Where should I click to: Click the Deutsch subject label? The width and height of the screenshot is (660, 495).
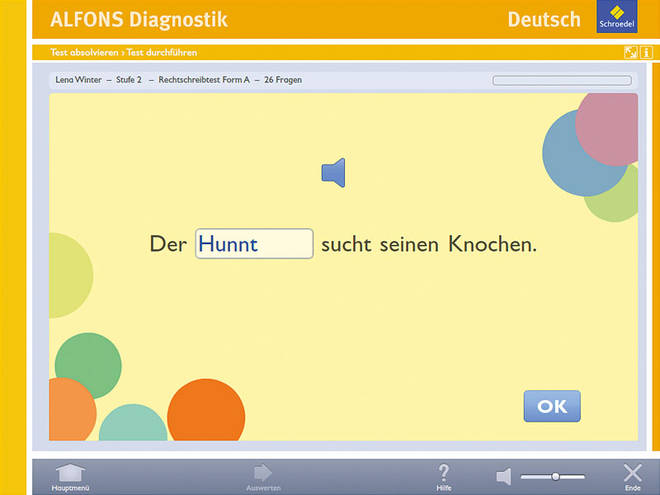(544, 19)
